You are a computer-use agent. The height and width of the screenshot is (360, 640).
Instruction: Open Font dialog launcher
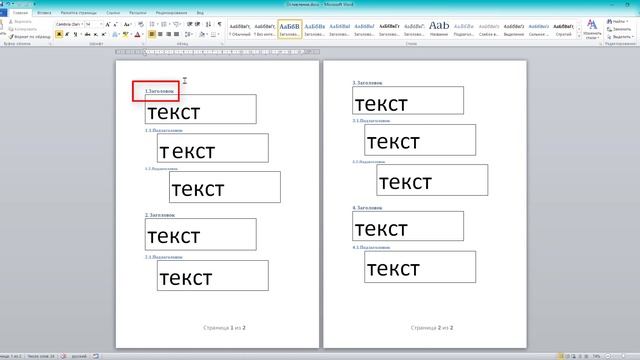142,44
